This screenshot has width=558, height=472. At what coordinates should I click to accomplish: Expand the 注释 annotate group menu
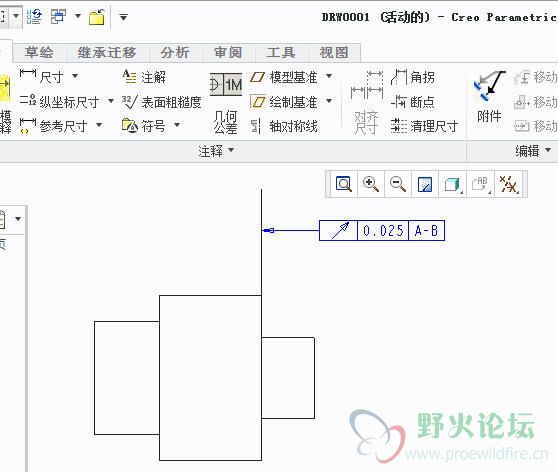(216, 151)
